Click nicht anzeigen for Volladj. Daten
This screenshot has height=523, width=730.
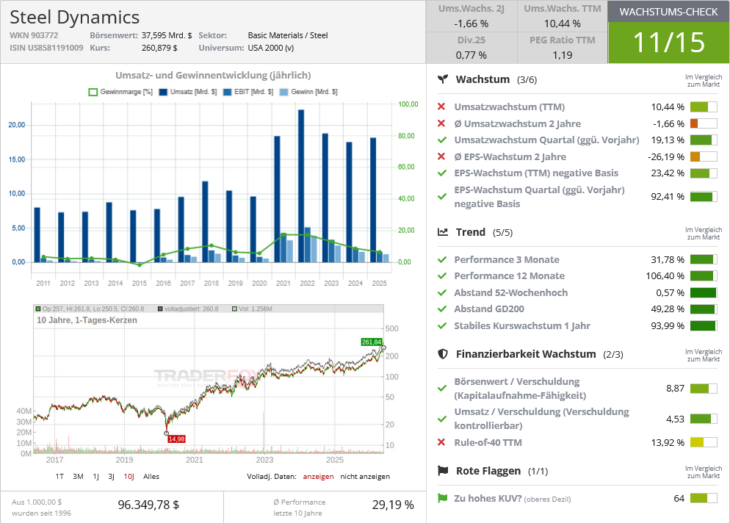(x=365, y=476)
